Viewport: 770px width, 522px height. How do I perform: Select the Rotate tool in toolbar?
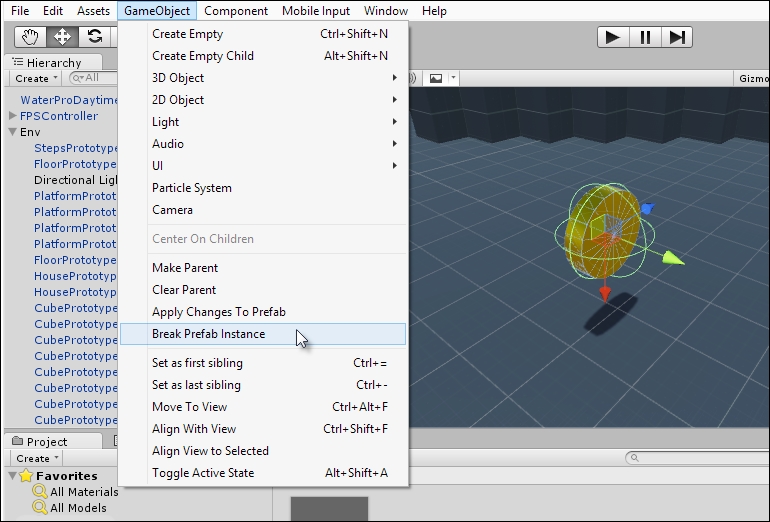[x=94, y=37]
